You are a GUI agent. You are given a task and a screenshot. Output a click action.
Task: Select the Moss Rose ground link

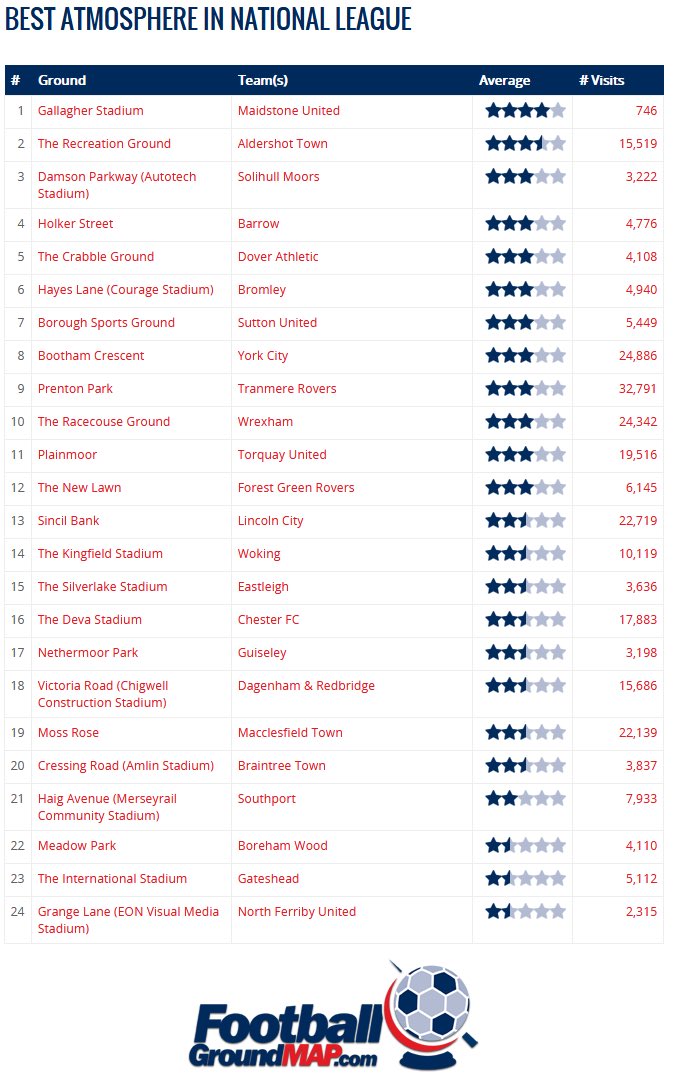(68, 733)
